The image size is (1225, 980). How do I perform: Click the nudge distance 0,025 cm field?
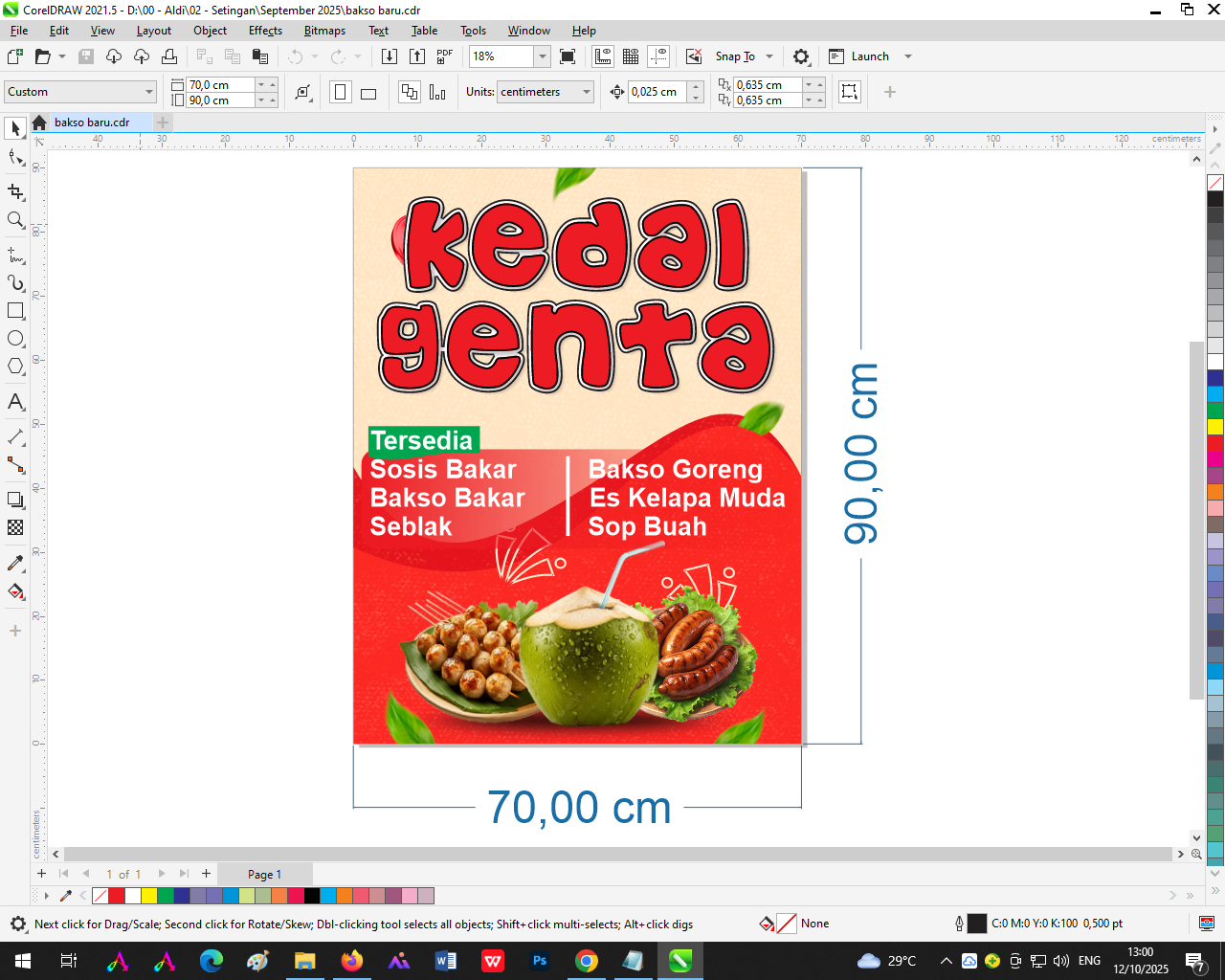pos(657,92)
